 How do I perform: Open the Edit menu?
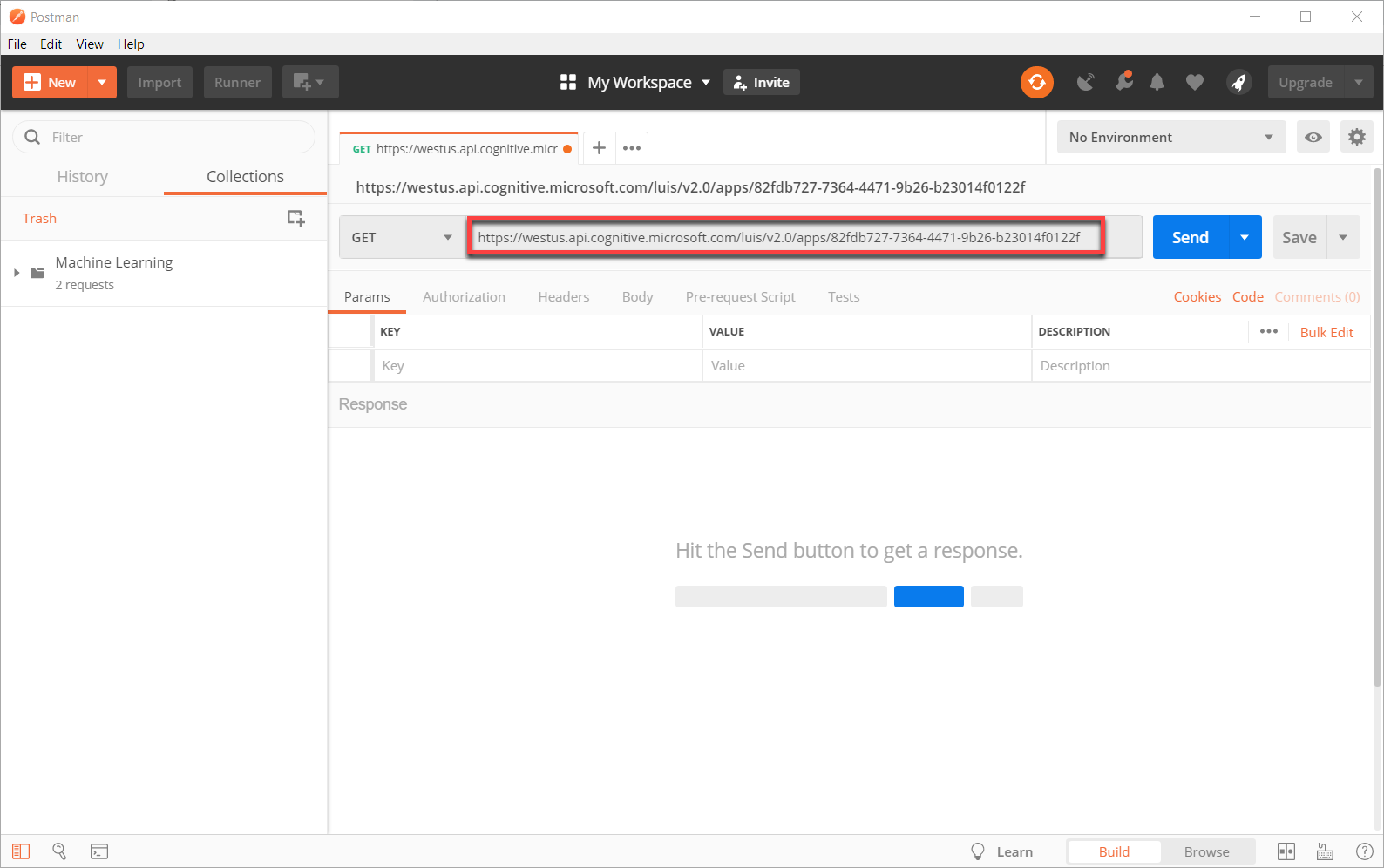(x=51, y=44)
